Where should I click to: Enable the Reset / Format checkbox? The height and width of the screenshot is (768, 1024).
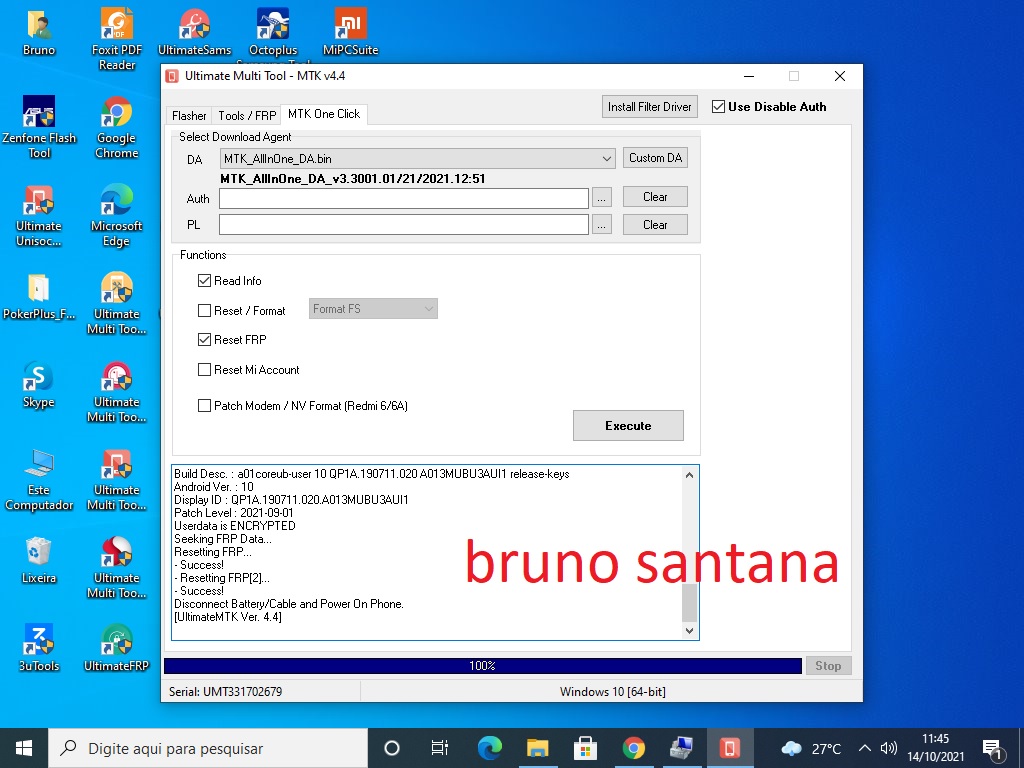tap(204, 311)
